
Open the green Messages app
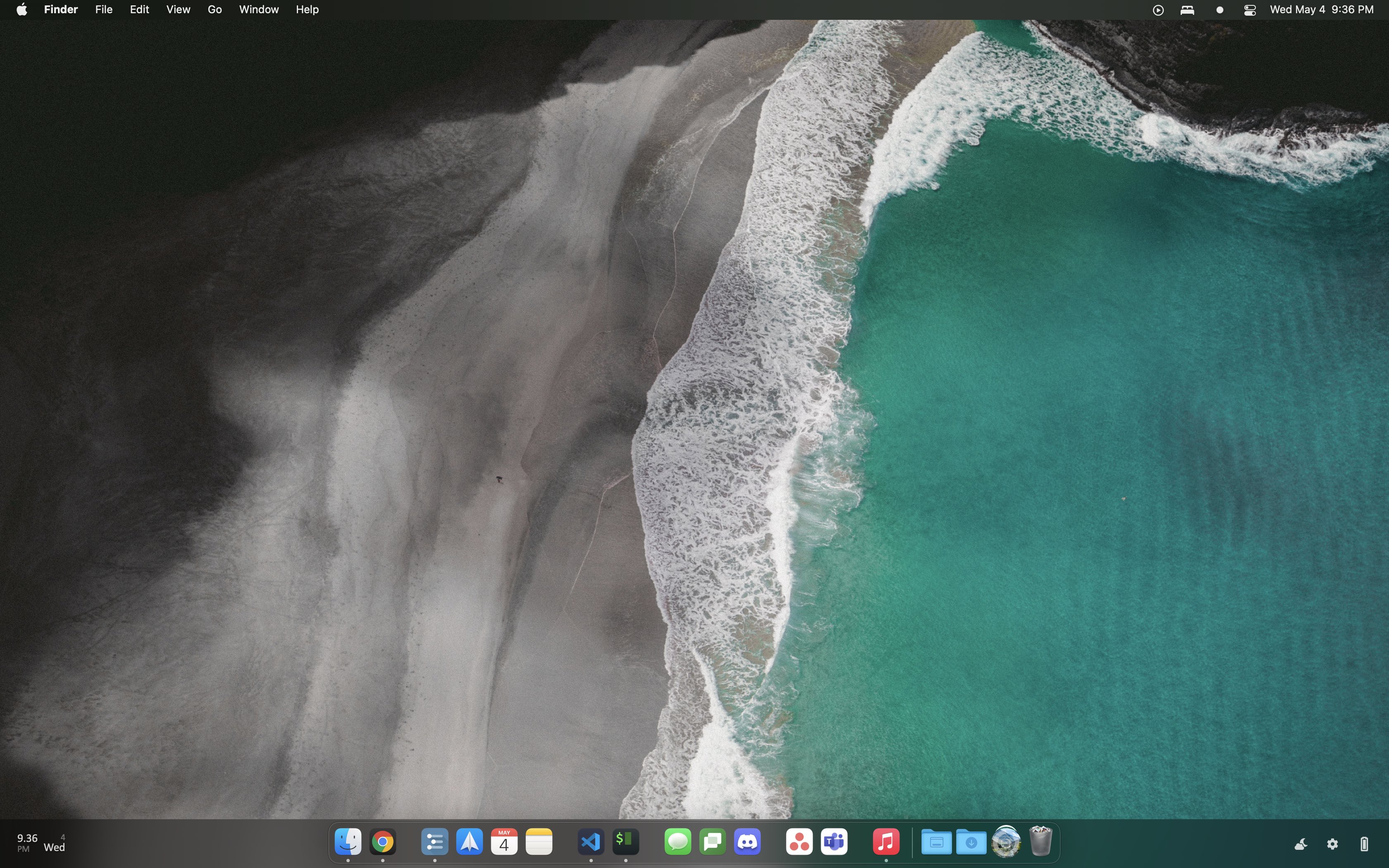point(678,842)
